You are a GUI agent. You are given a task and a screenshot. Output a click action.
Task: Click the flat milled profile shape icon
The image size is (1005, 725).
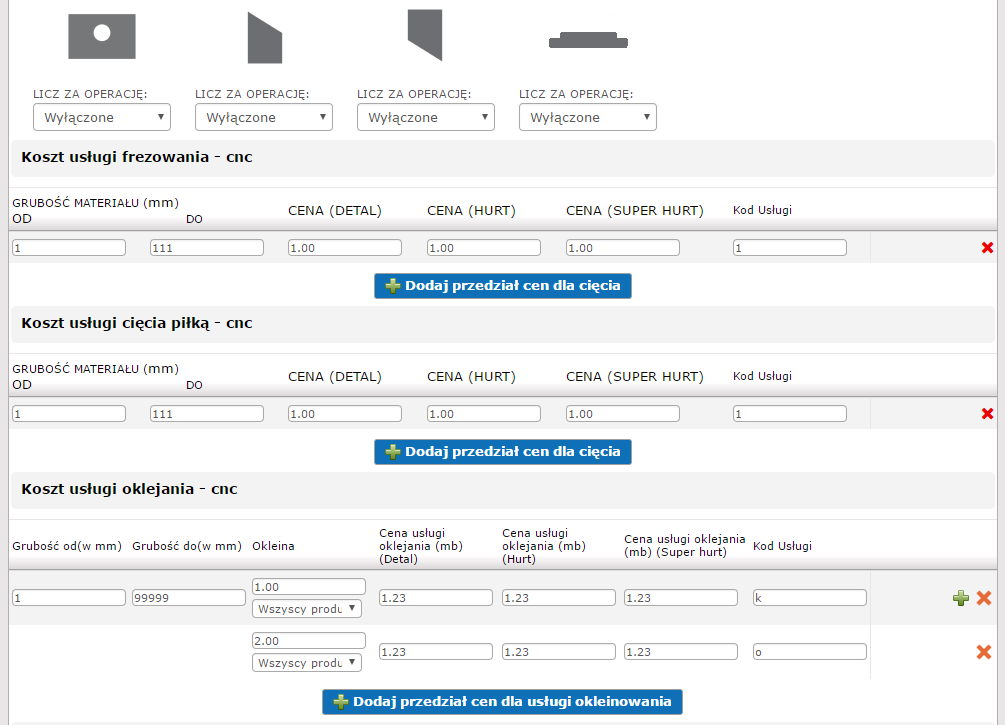(x=588, y=40)
